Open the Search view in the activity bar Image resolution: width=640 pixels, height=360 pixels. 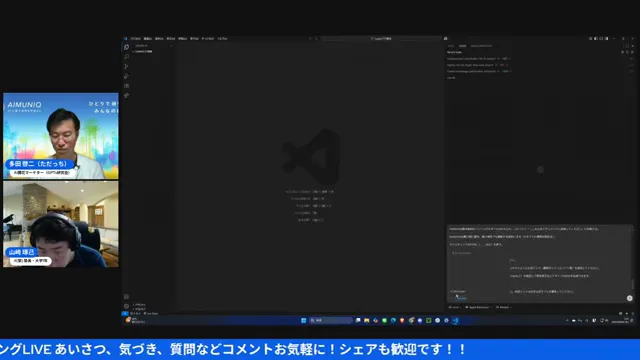point(127,57)
